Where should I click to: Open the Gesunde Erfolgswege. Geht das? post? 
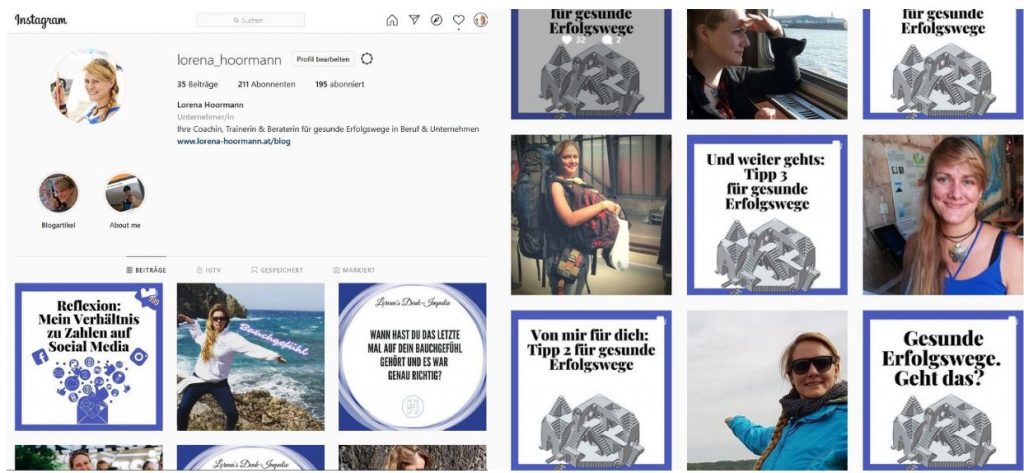943,391
